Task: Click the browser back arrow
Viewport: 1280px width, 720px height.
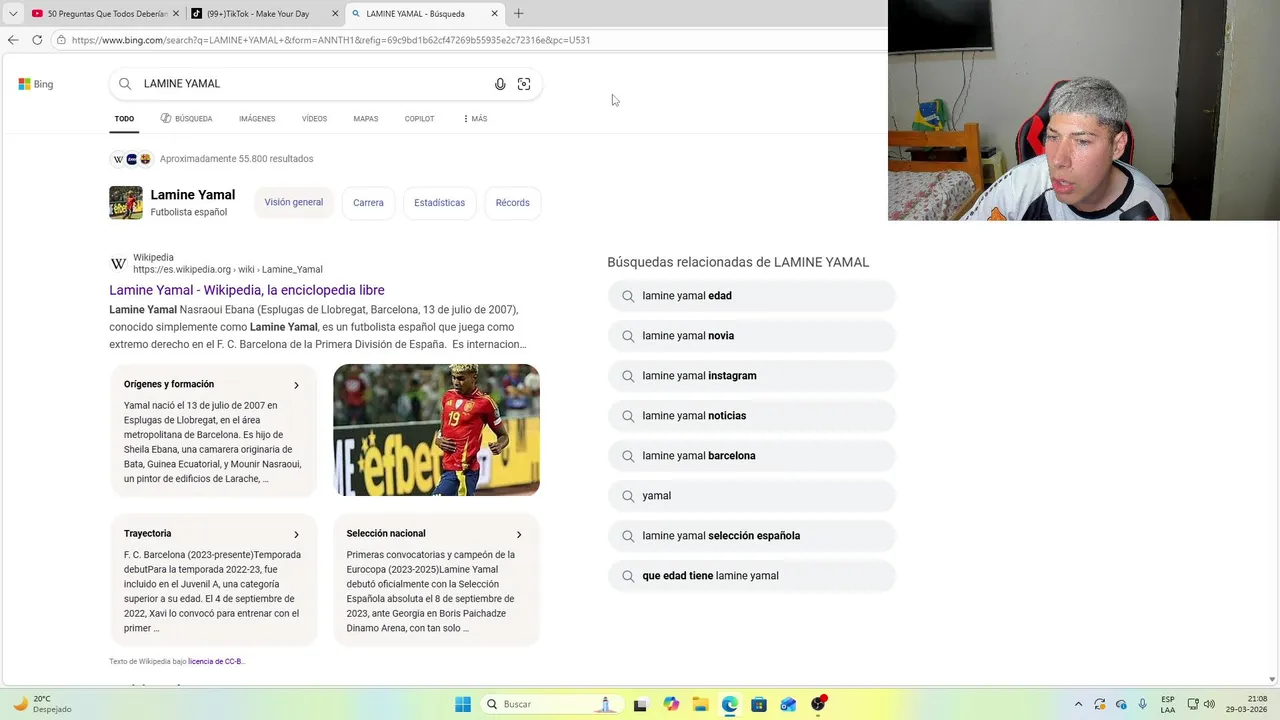Action: coord(13,40)
